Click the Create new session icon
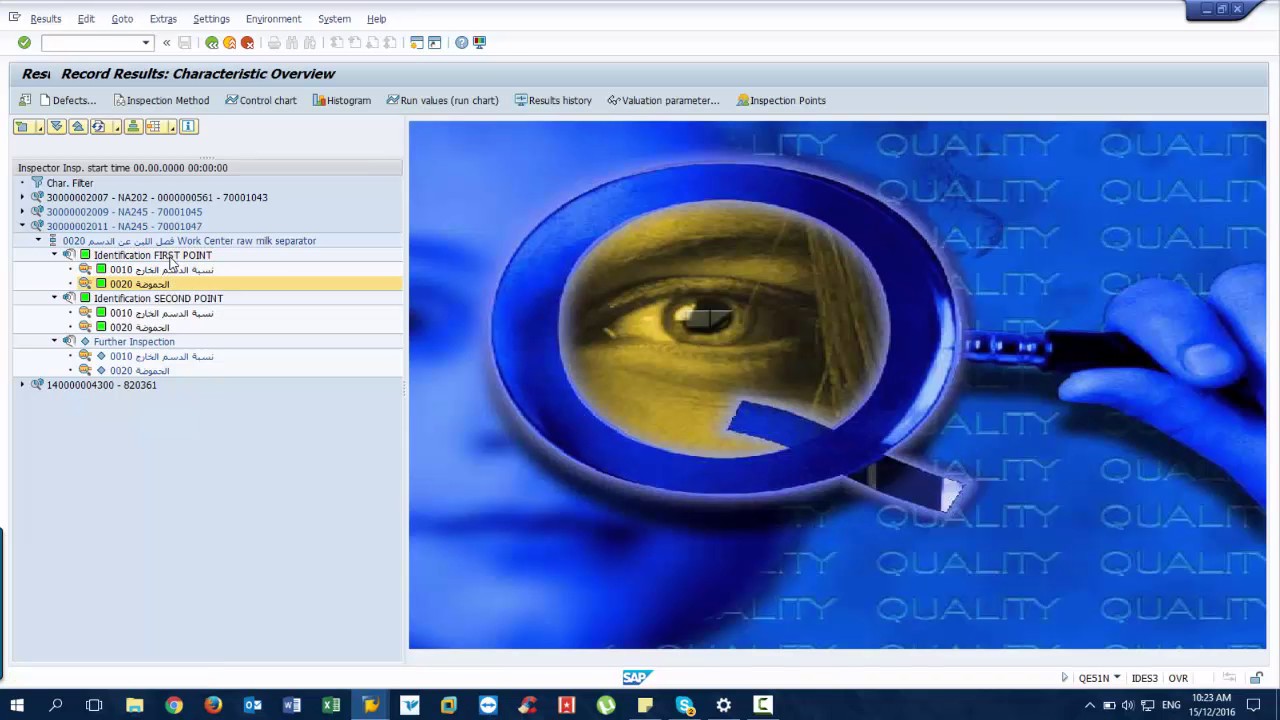This screenshot has height=720, width=1280. [x=417, y=43]
